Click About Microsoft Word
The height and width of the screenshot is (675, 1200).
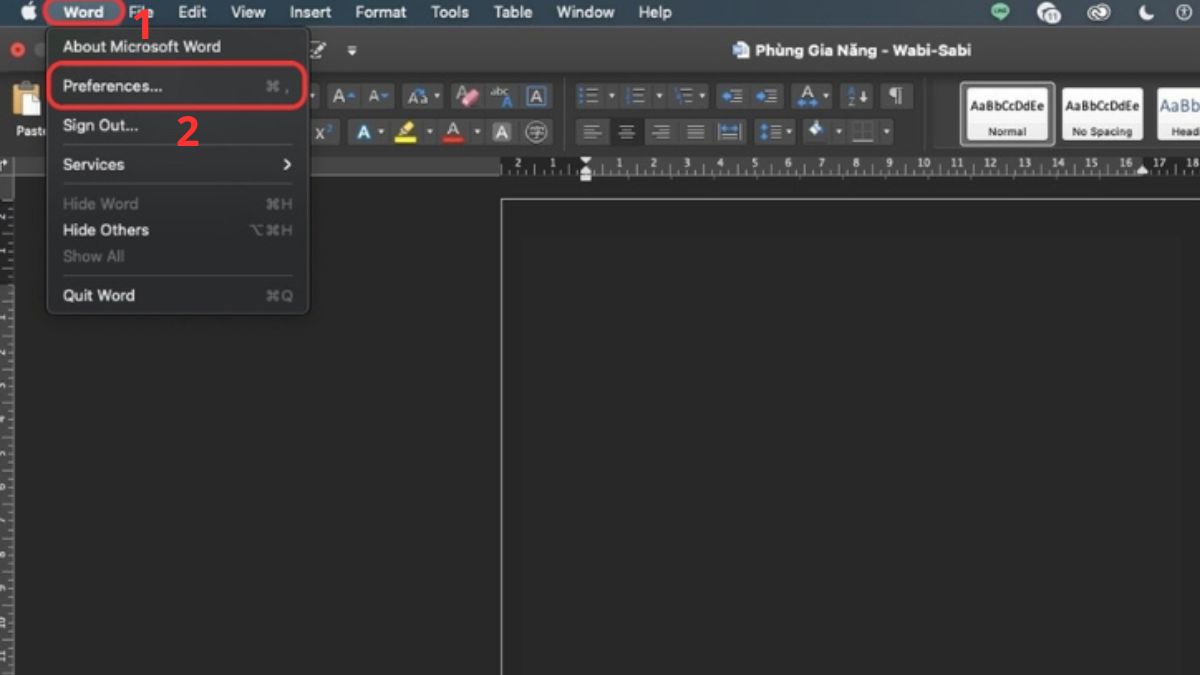[142, 46]
